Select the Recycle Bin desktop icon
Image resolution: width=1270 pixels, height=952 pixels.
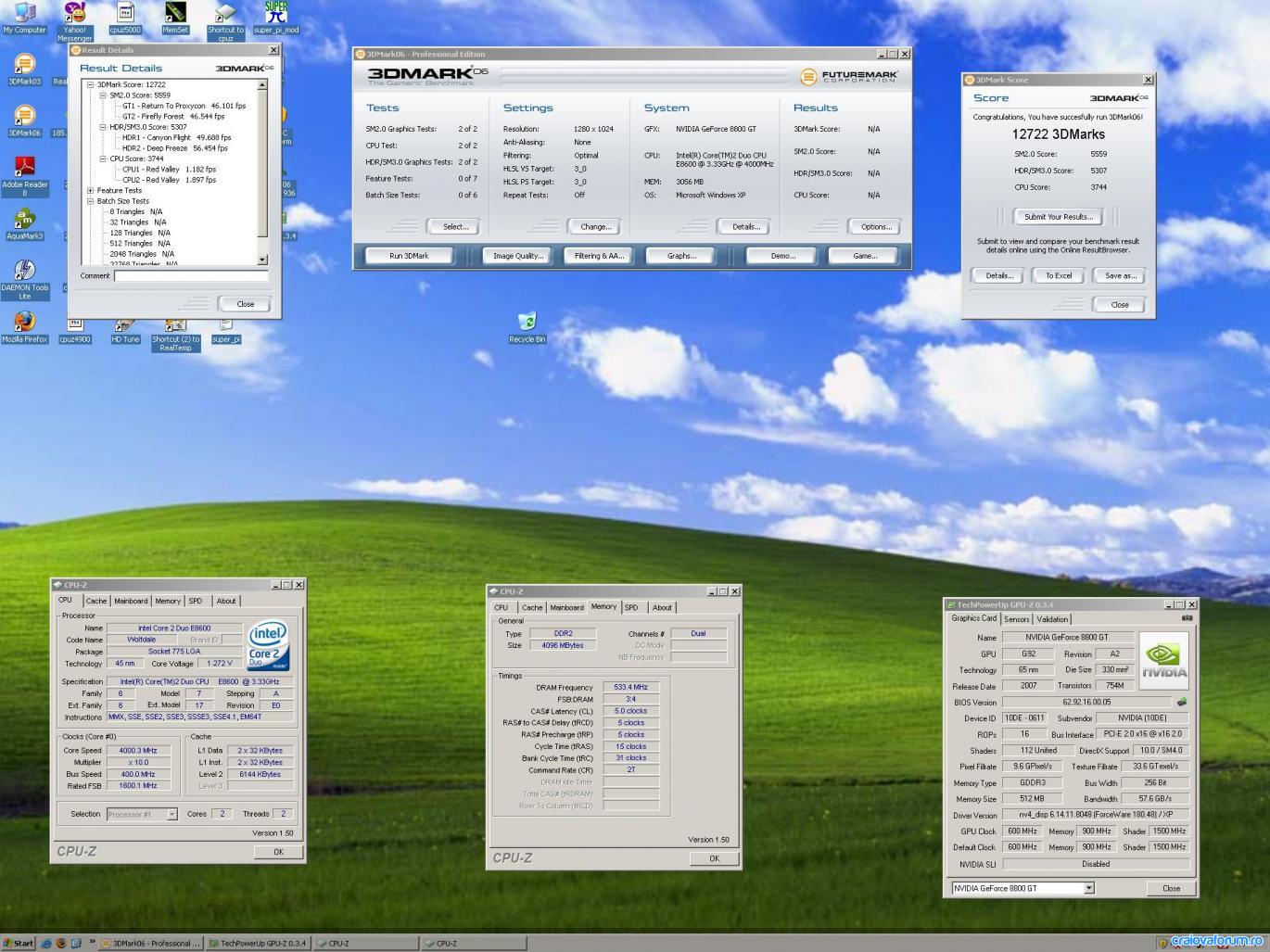[x=527, y=327]
